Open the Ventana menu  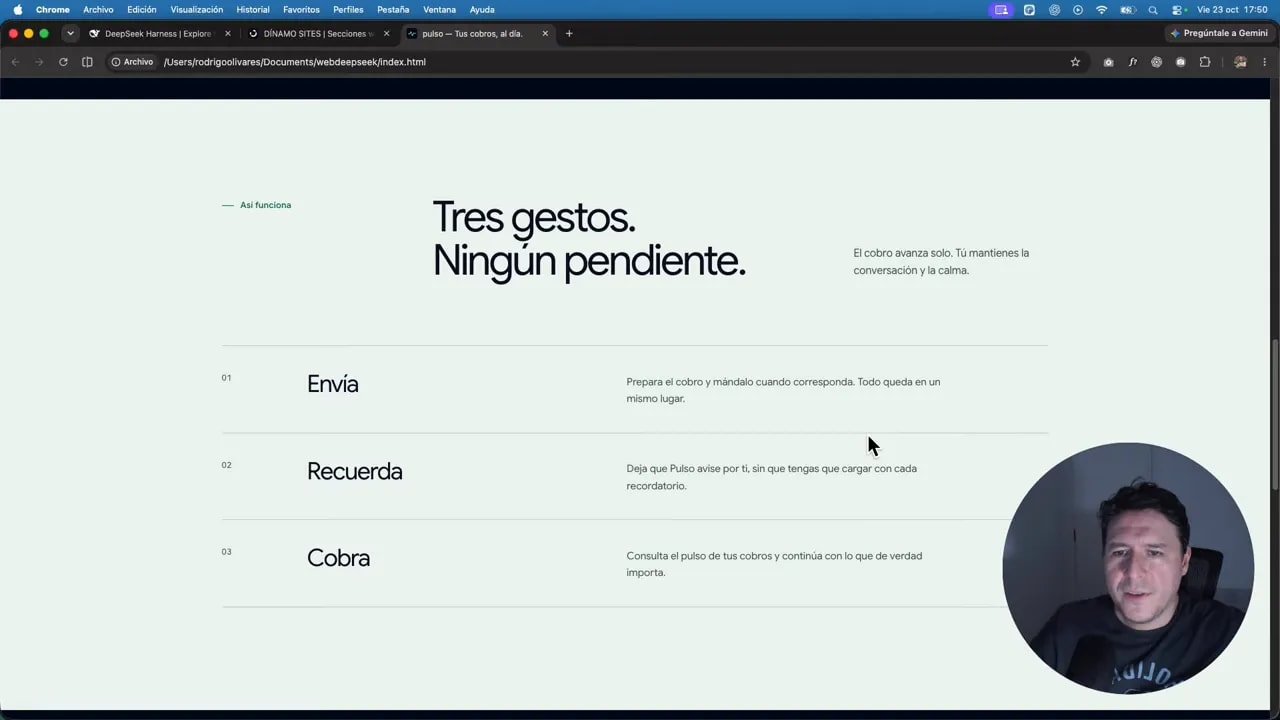click(439, 10)
